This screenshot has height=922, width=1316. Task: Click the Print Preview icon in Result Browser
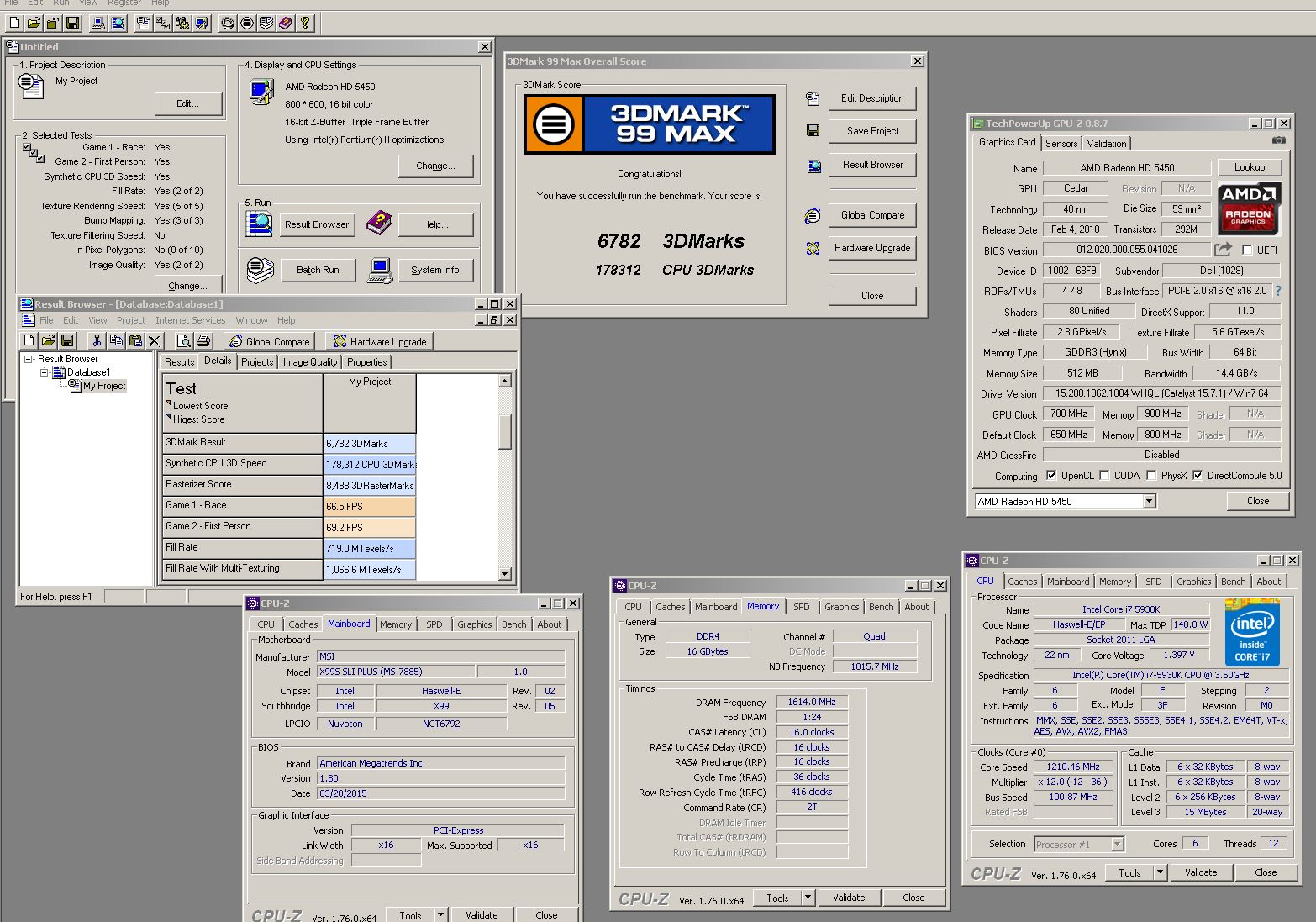coord(183,340)
